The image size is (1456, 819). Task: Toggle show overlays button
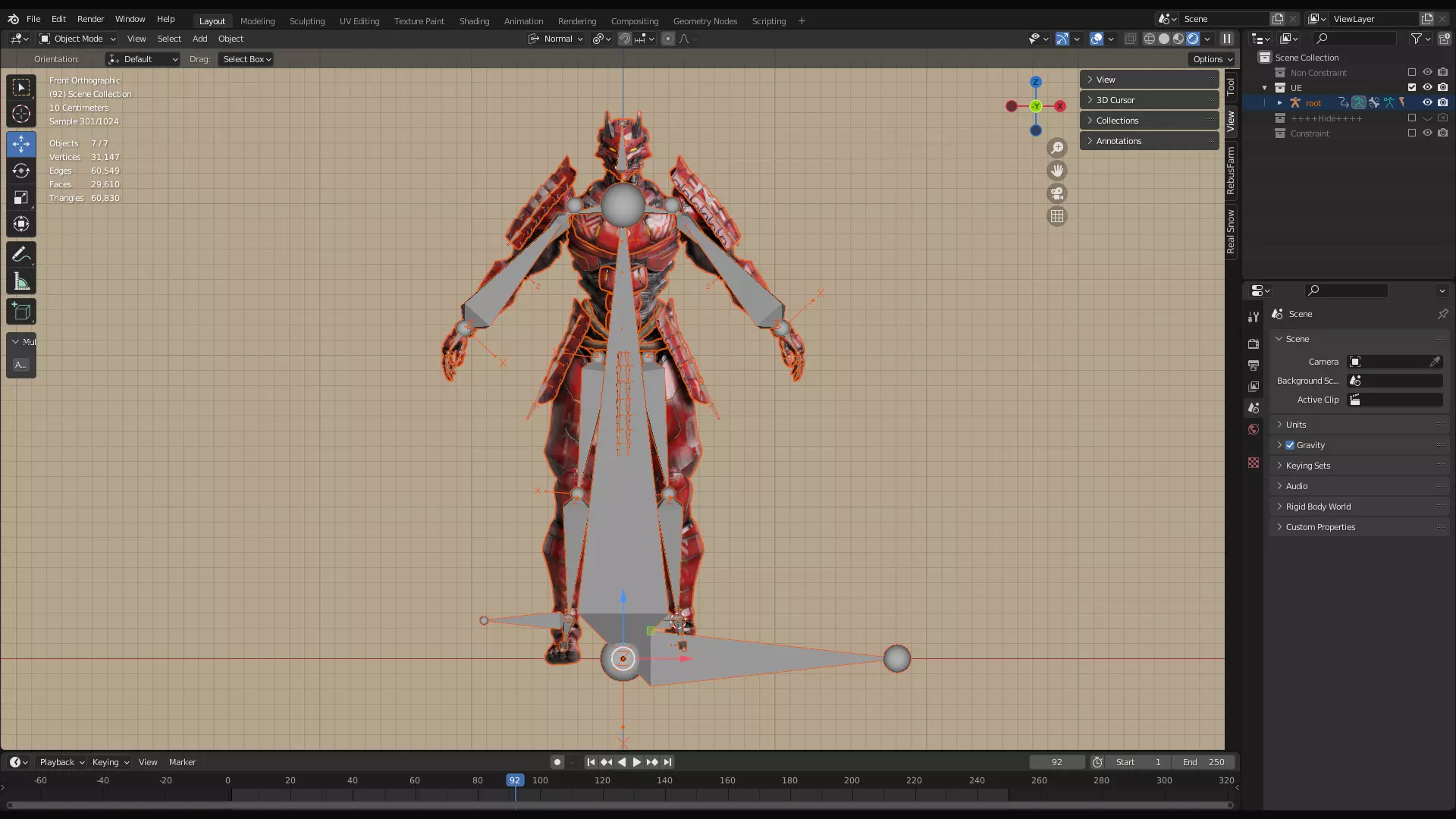(1097, 39)
